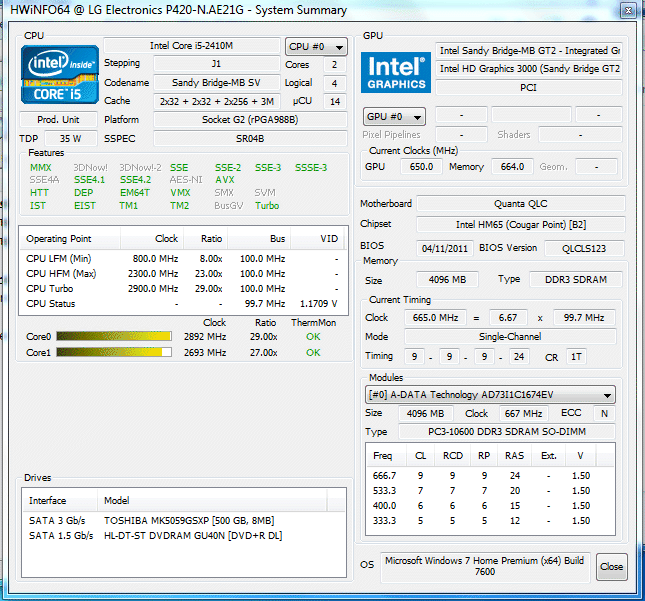Image resolution: width=645 pixels, height=601 pixels.
Task: Select the HL-DT-ST DVDRAM GU40N drive row
Action: click(183, 536)
